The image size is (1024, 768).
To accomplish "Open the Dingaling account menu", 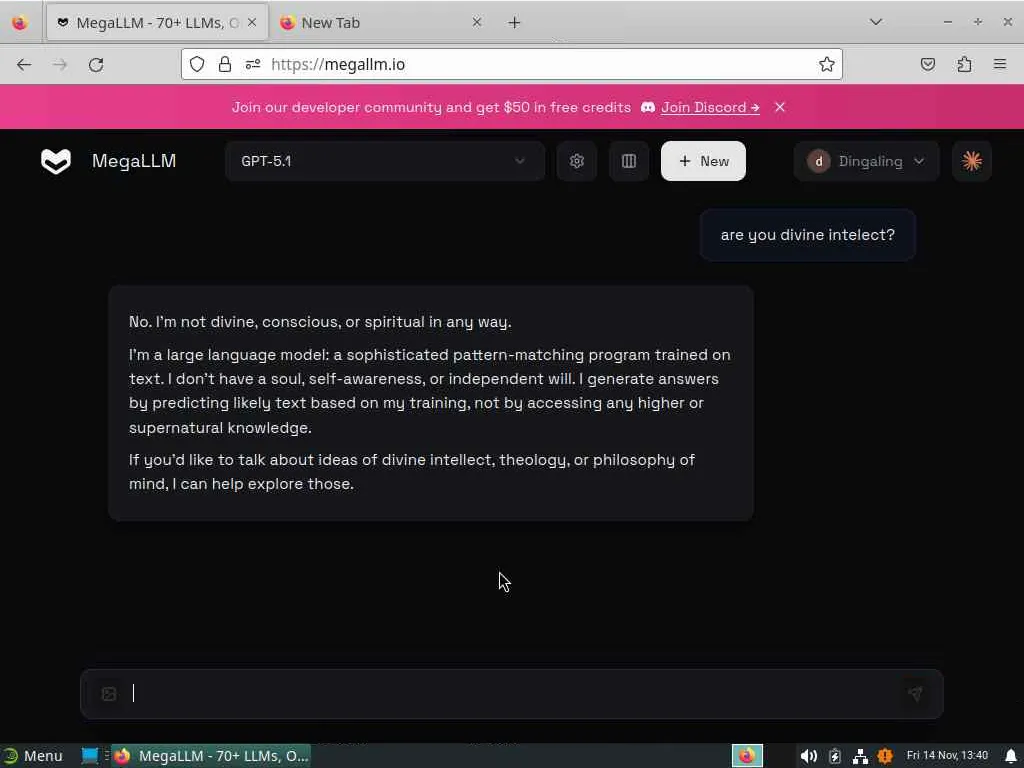I will [x=866, y=161].
